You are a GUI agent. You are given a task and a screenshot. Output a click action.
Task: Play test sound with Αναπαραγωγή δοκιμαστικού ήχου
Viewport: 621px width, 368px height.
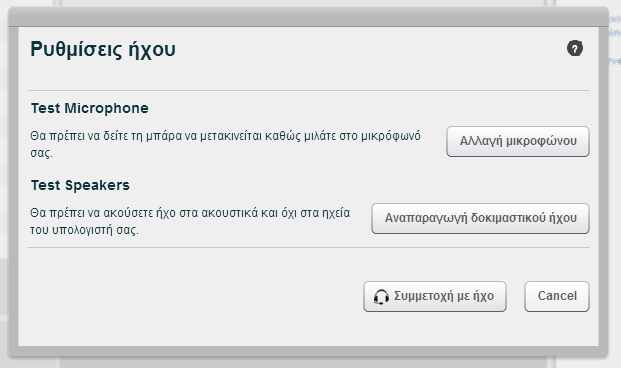coord(480,218)
